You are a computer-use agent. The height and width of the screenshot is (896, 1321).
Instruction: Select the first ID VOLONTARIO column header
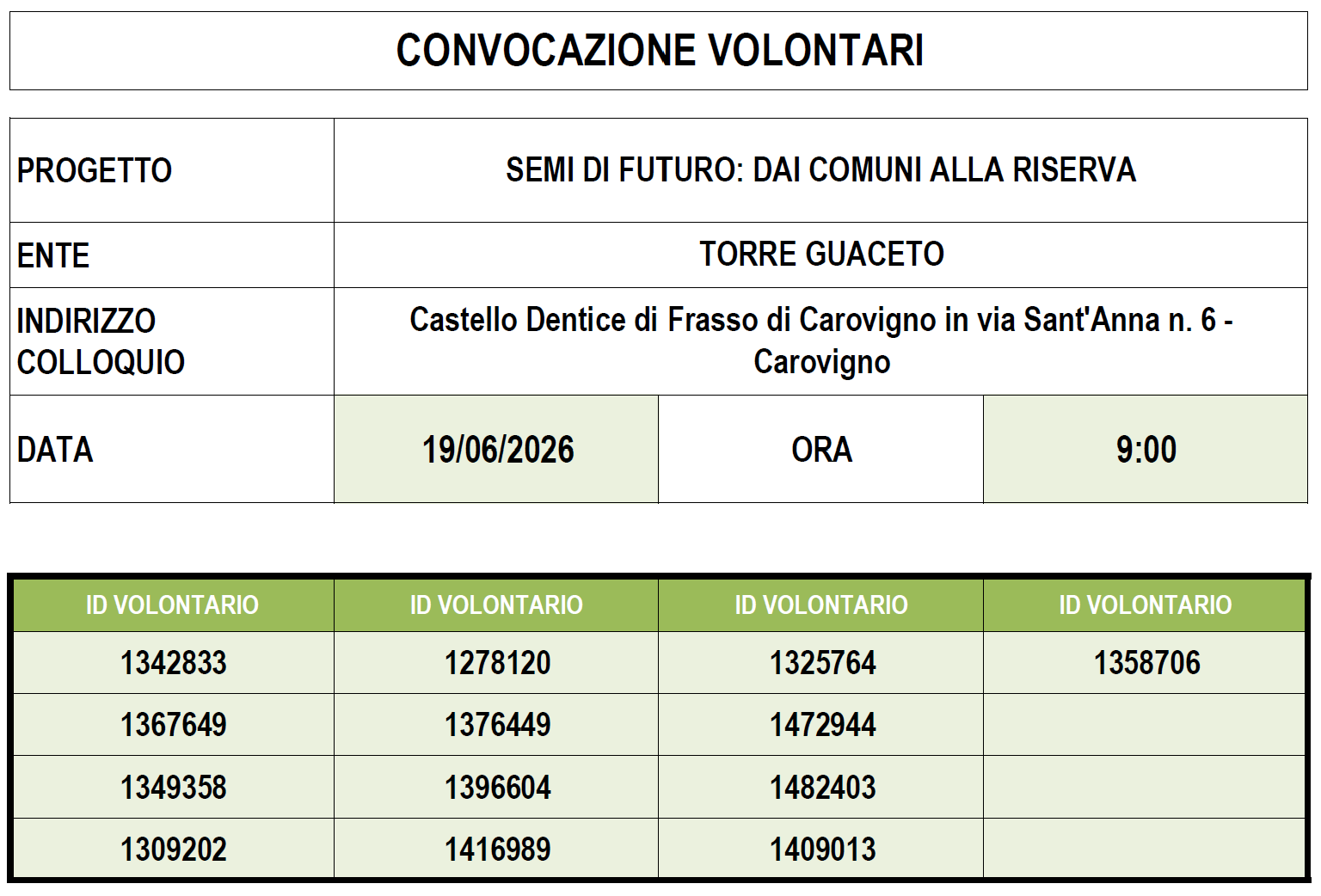pyautogui.click(x=173, y=605)
